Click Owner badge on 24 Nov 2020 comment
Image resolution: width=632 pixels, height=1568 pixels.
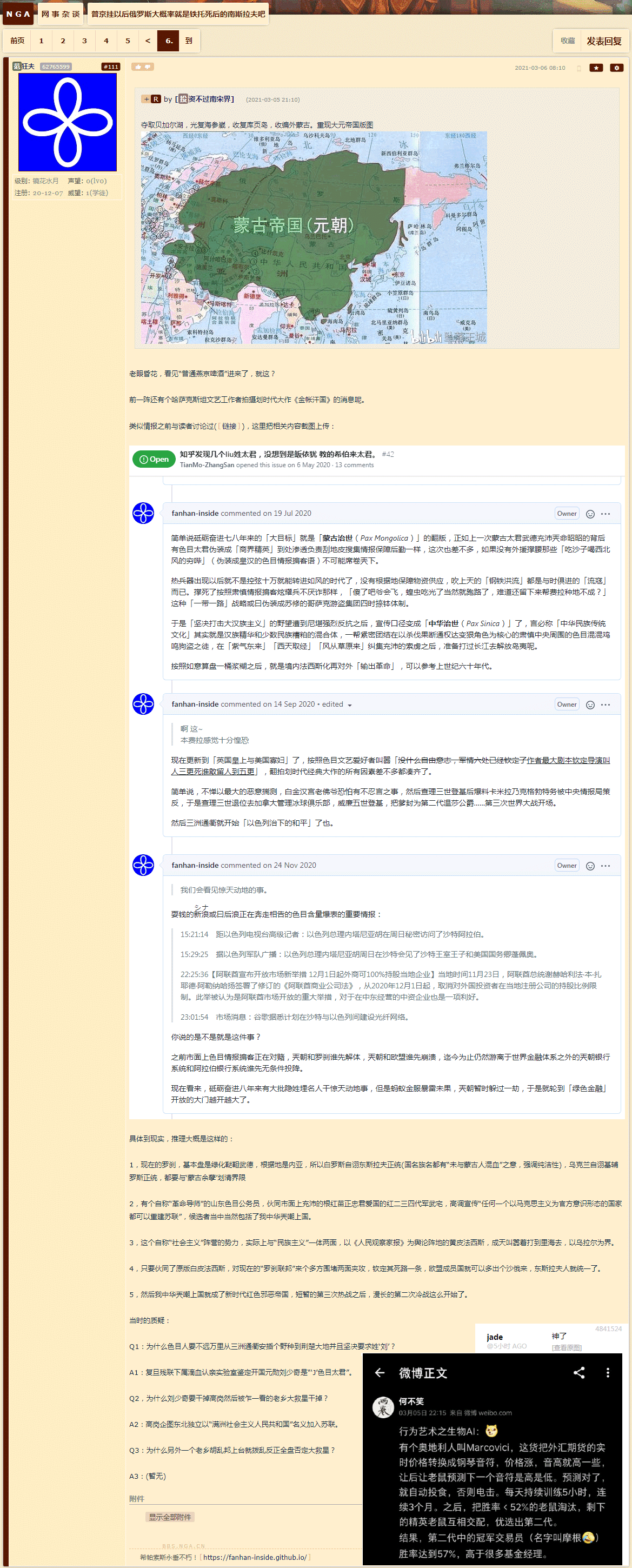coord(567,866)
